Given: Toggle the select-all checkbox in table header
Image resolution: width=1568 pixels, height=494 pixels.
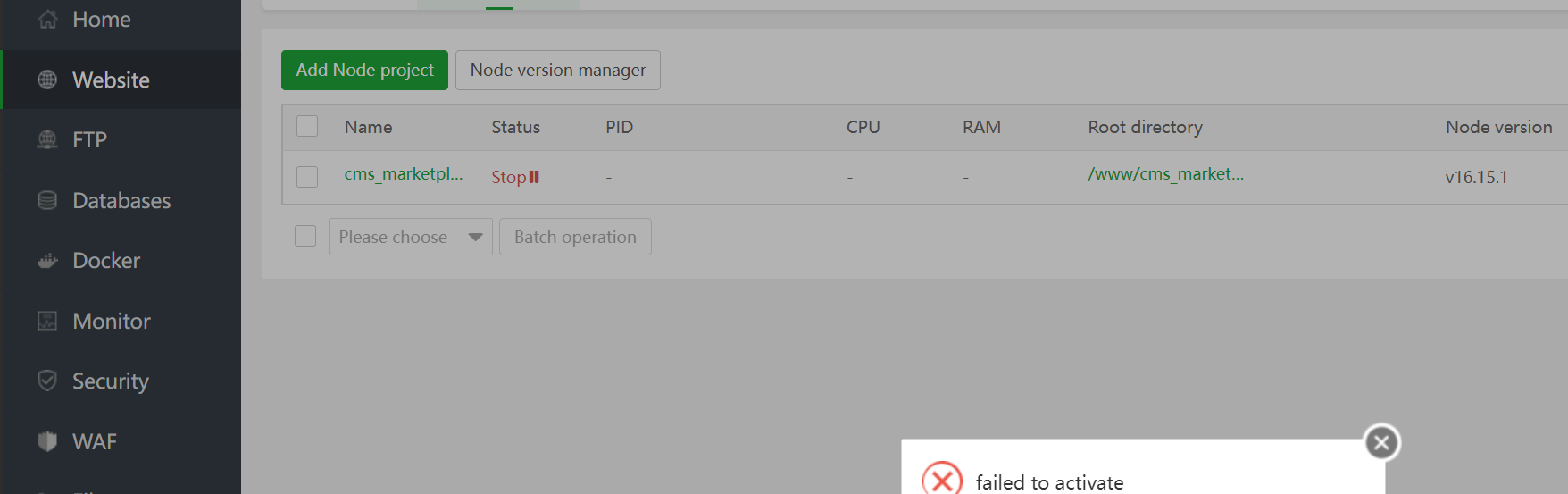Looking at the screenshot, I should coord(307,127).
